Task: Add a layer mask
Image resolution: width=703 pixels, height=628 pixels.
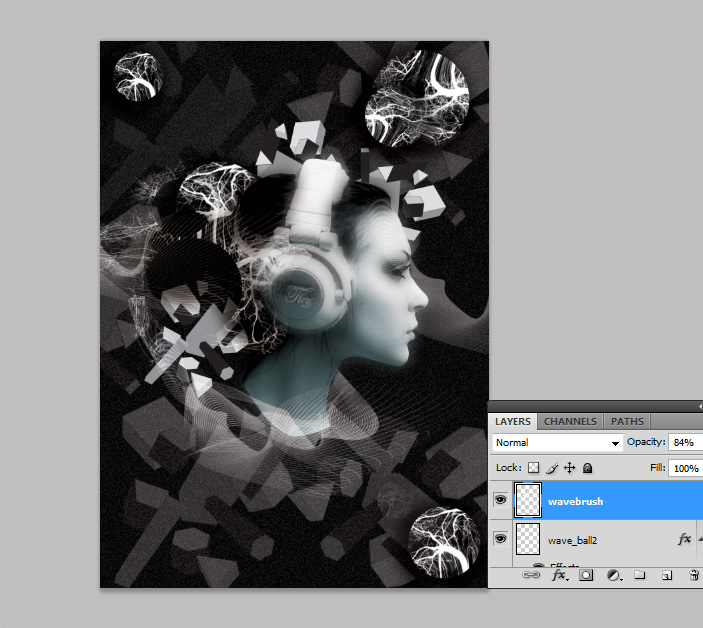Action: [x=587, y=576]
